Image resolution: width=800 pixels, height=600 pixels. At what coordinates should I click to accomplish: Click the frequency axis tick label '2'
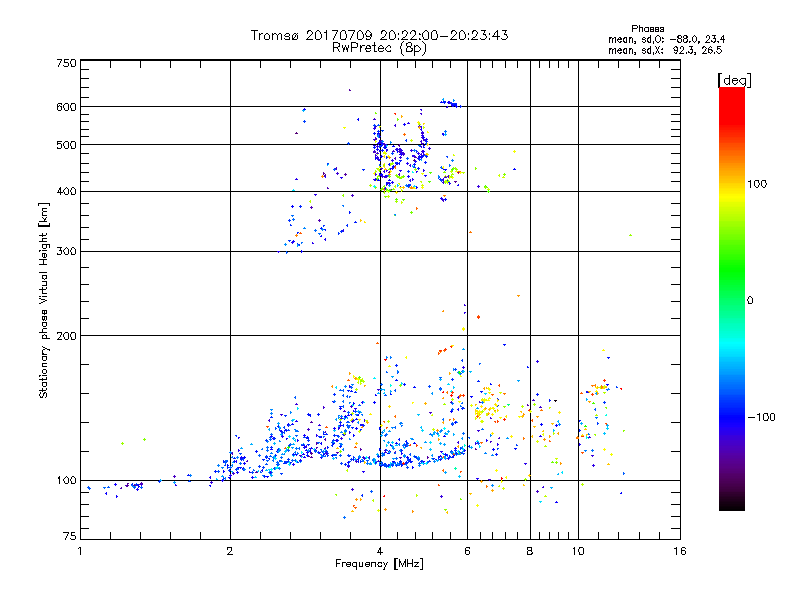pos(230,551)
